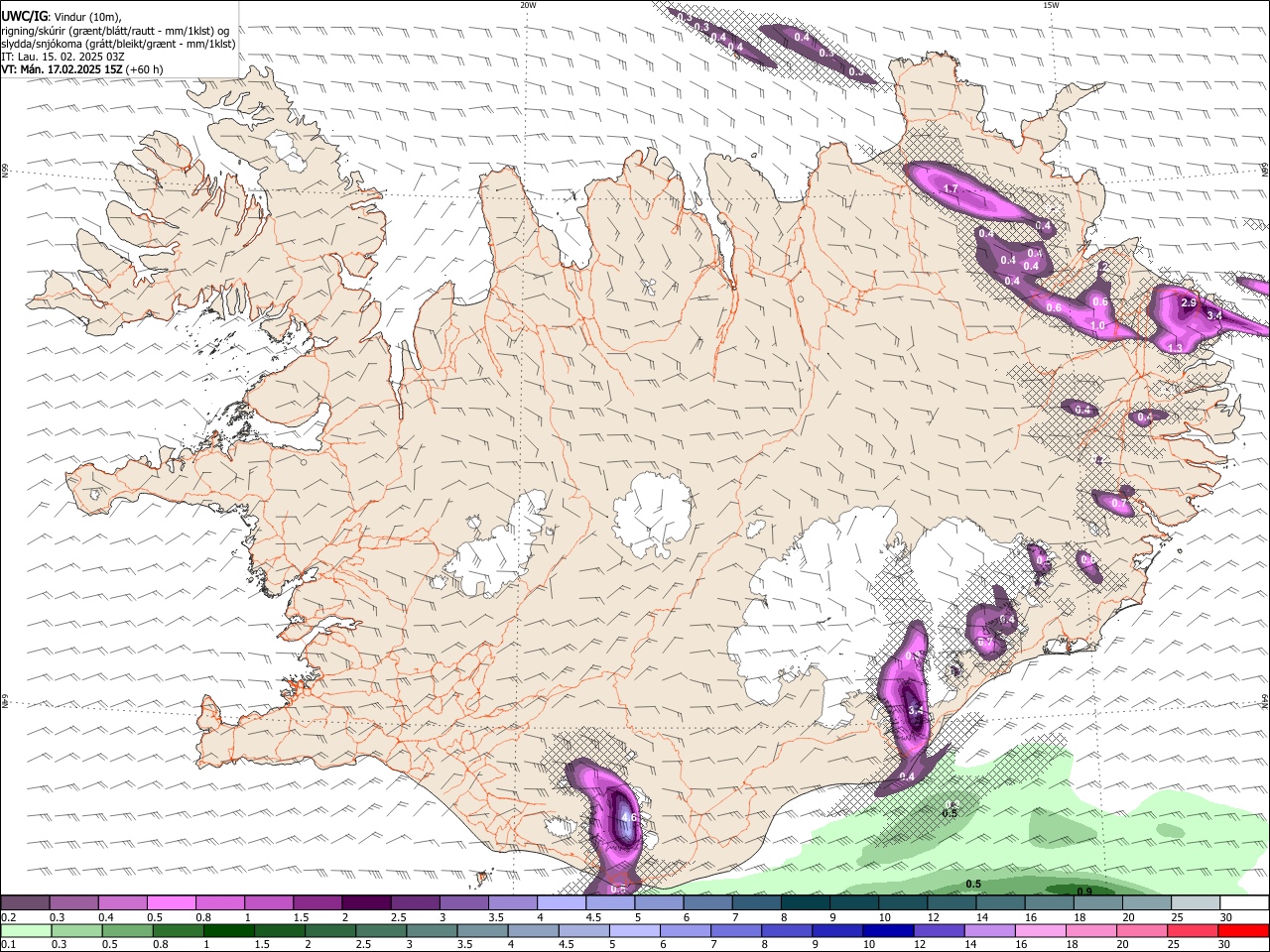
Task: Select the '2.9' precipitation value on the east coast
Action: click(1189, 302)
